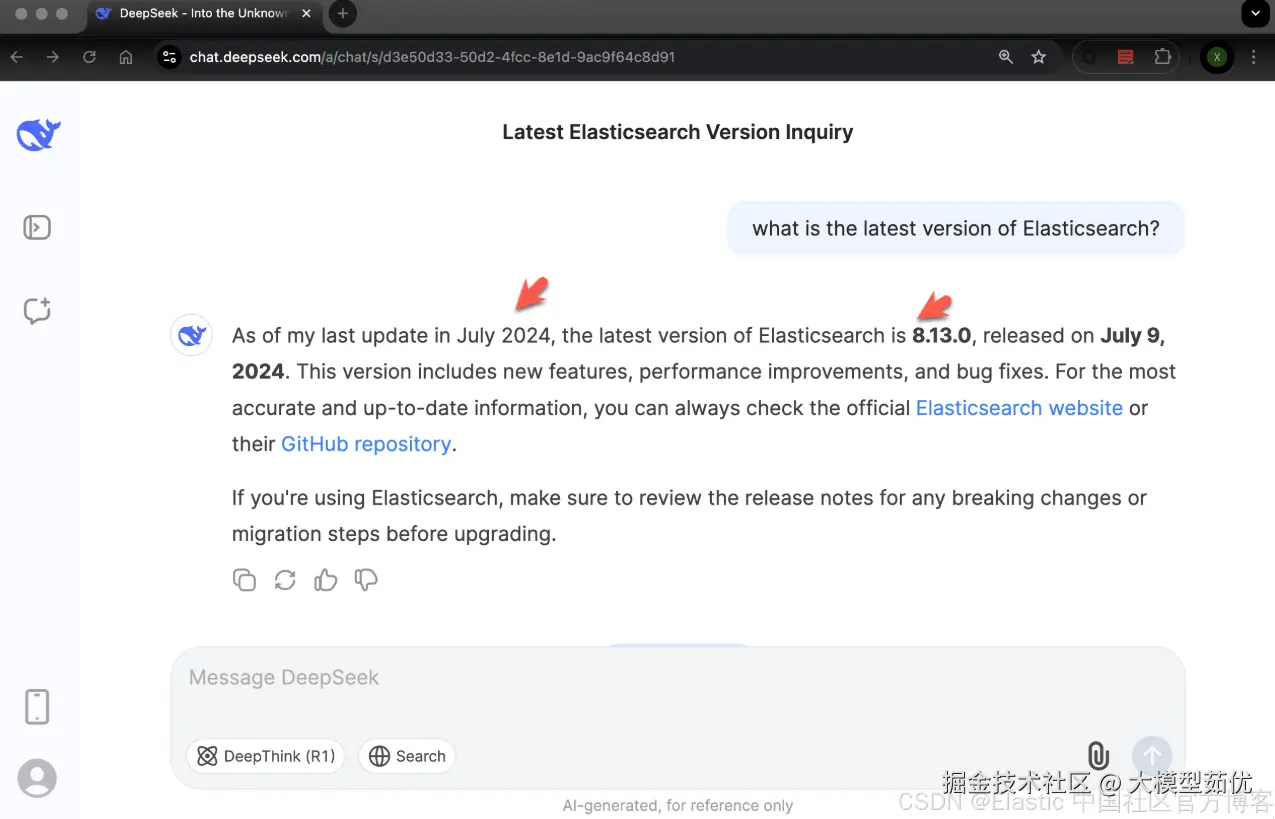Open the browser three-dot menu
1275x819 pixels.
(x=1253, y=57)
